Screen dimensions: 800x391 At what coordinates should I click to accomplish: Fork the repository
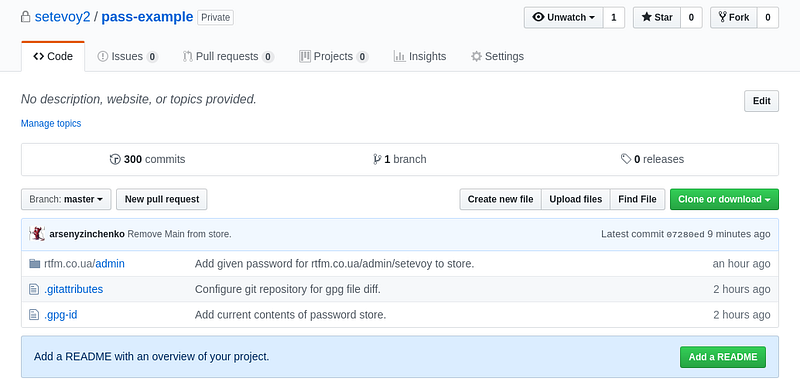click(x=734, y=17)
